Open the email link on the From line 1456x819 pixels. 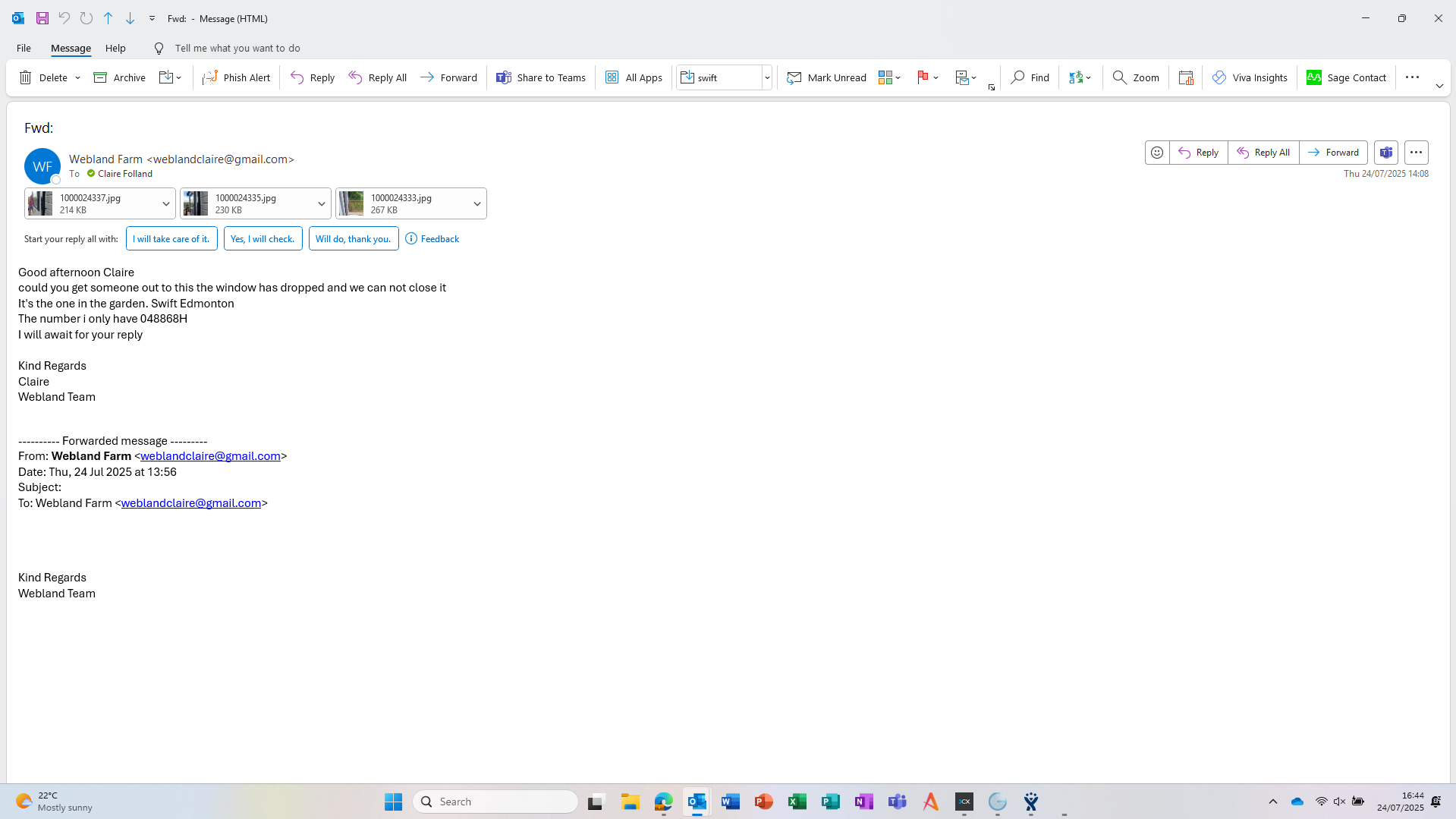point(210,456)
